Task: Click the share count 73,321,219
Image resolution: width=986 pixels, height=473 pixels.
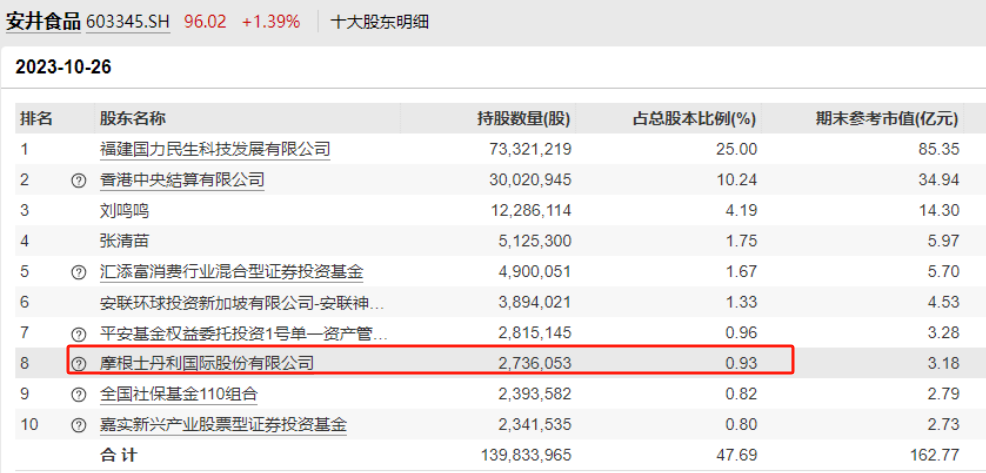Action: pyautogui.click(x=530, y=149)
